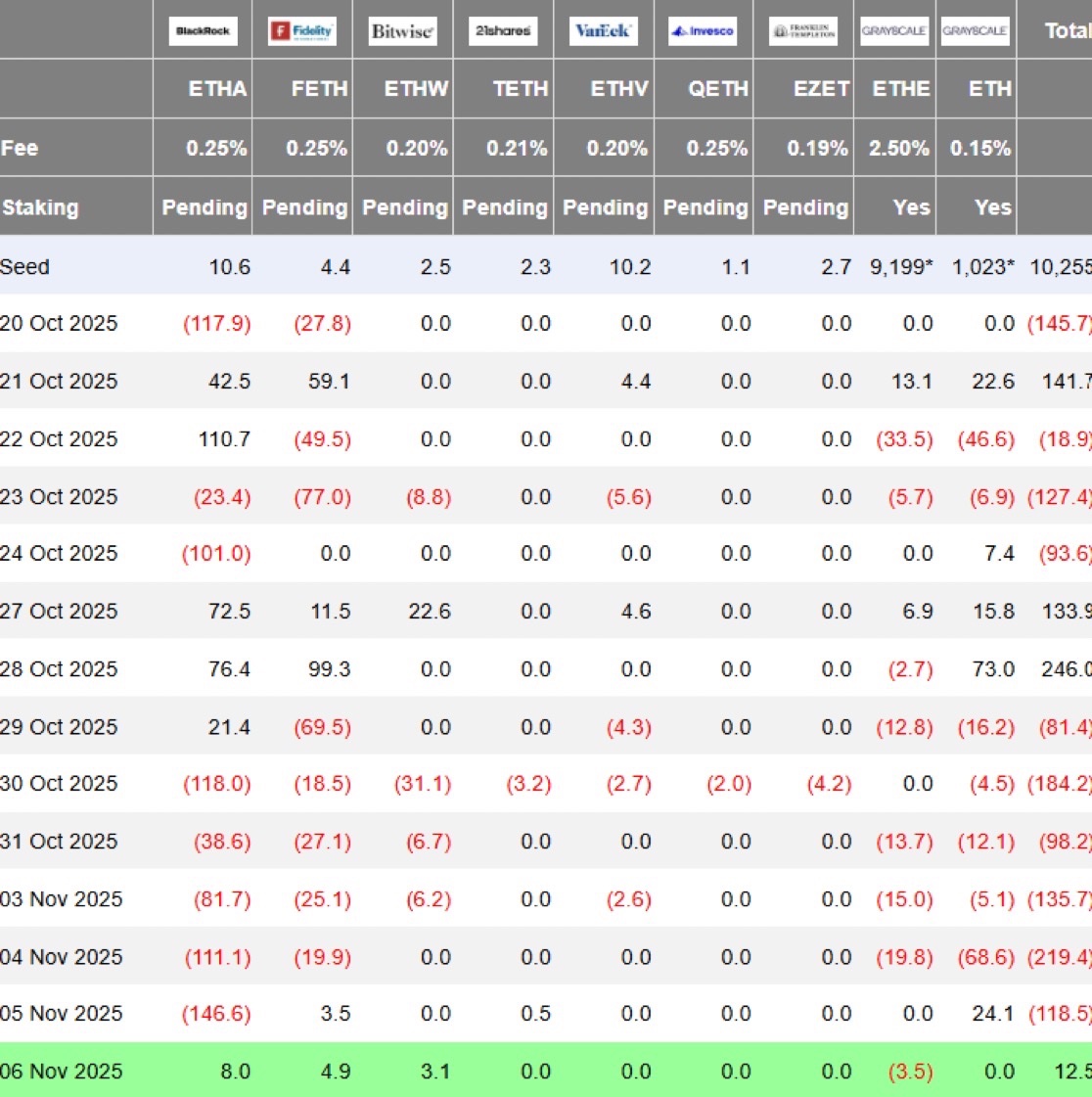
Task: Select the ETHV ticker header
Action: tap(619, 89)
